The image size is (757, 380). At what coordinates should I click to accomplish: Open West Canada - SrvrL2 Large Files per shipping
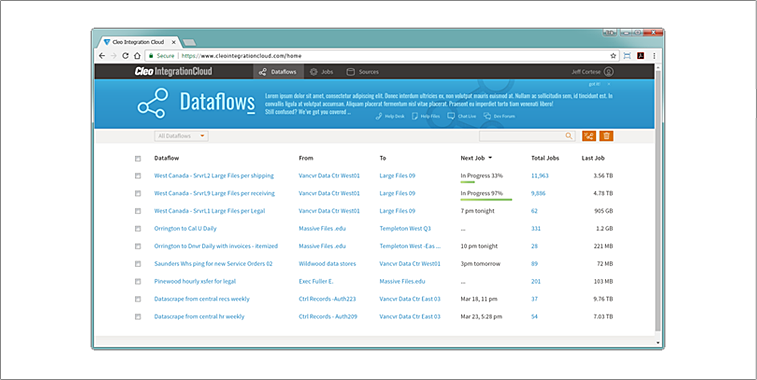pos(214,176)
